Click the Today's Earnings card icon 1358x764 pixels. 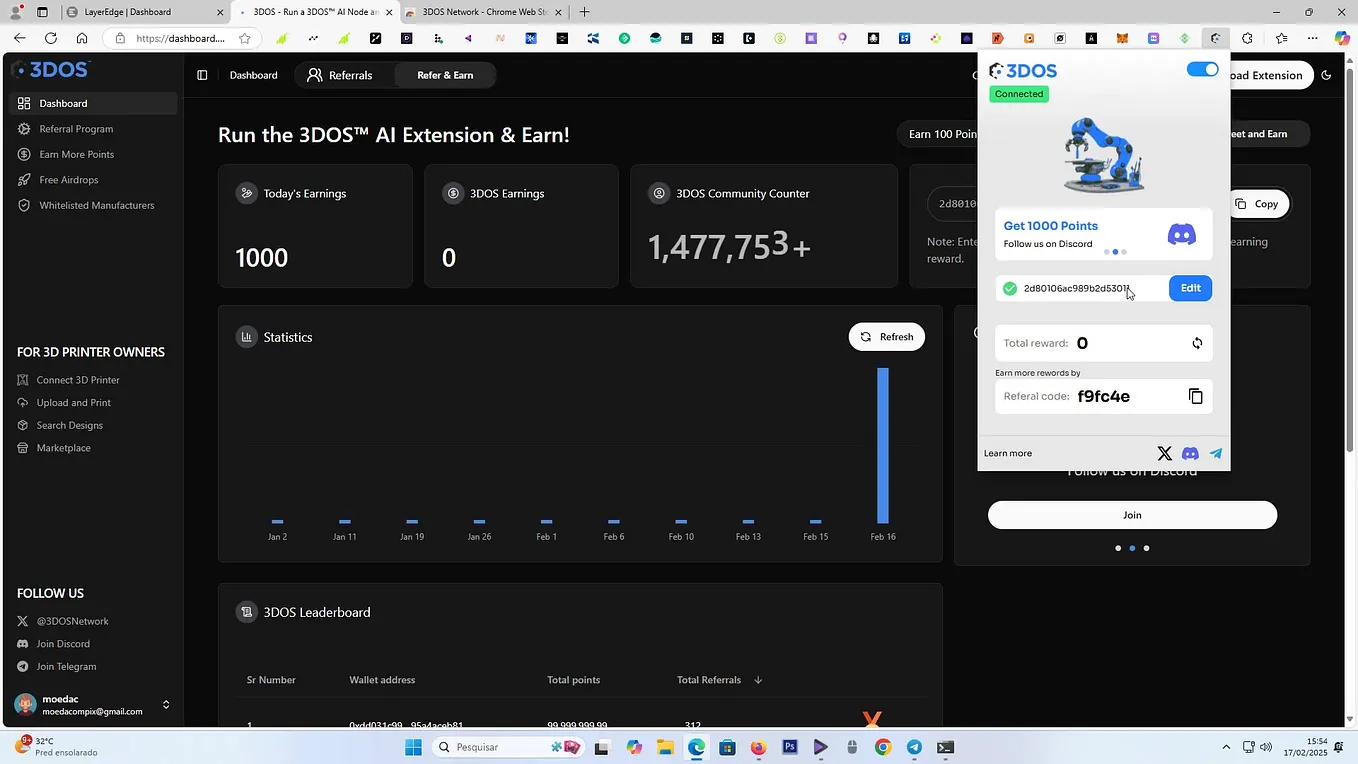click(246, 193)
